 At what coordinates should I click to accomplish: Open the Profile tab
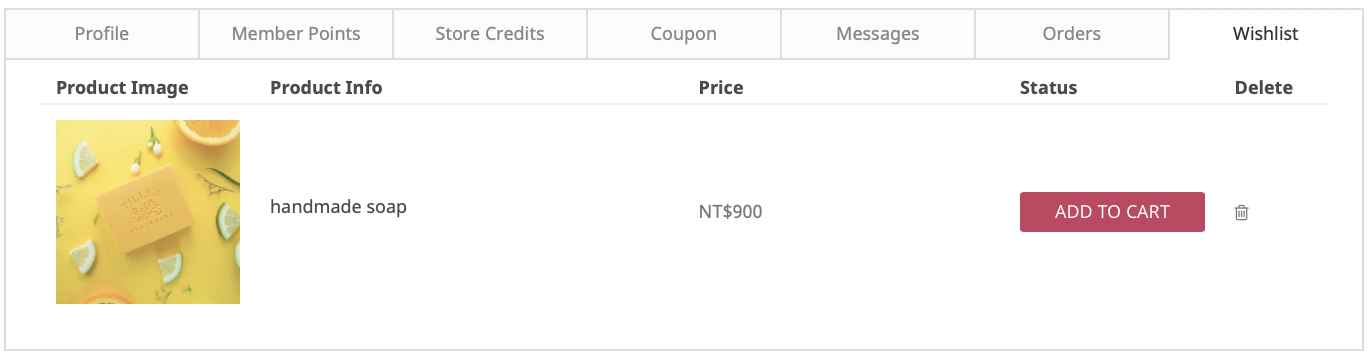pos(102,34)
